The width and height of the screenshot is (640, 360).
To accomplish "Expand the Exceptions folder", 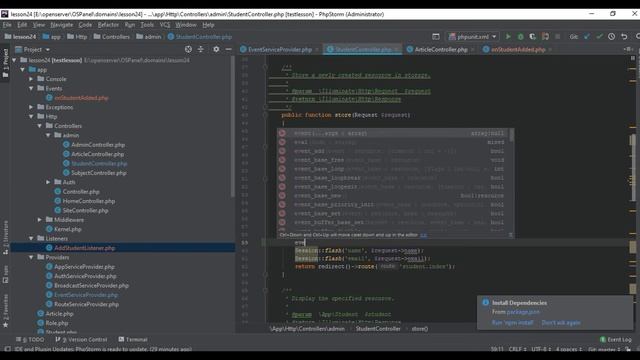I will pos(31,107).
